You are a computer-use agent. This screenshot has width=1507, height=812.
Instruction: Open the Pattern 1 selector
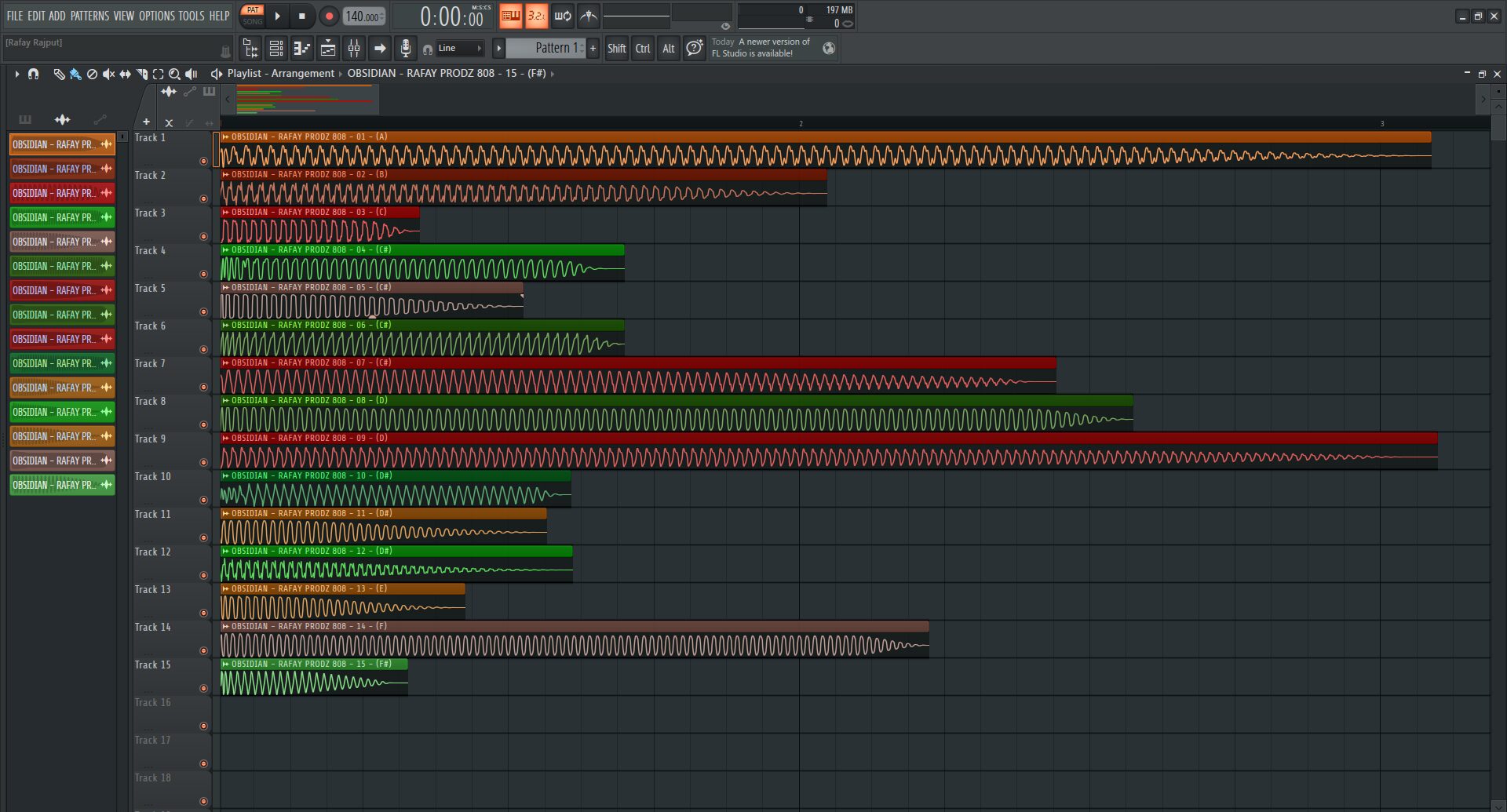point(552,49)
